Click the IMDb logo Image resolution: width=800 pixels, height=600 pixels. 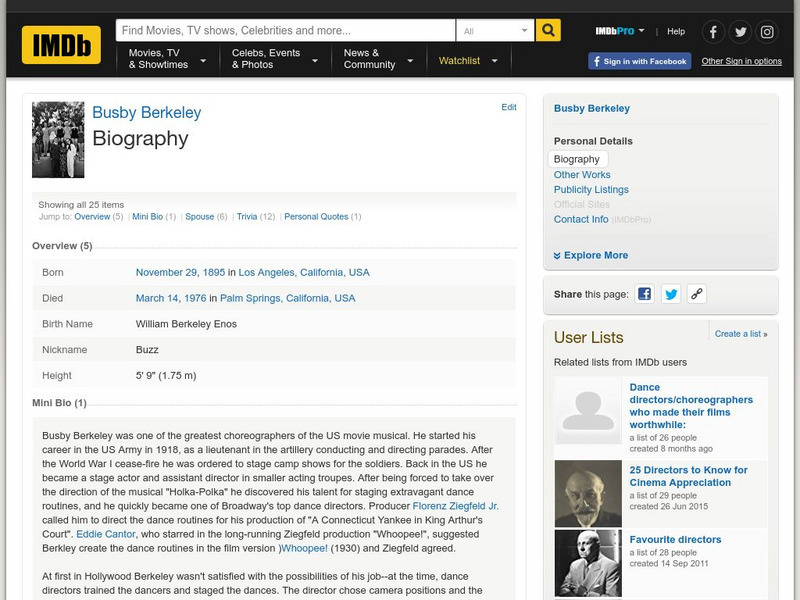(61, 45)
